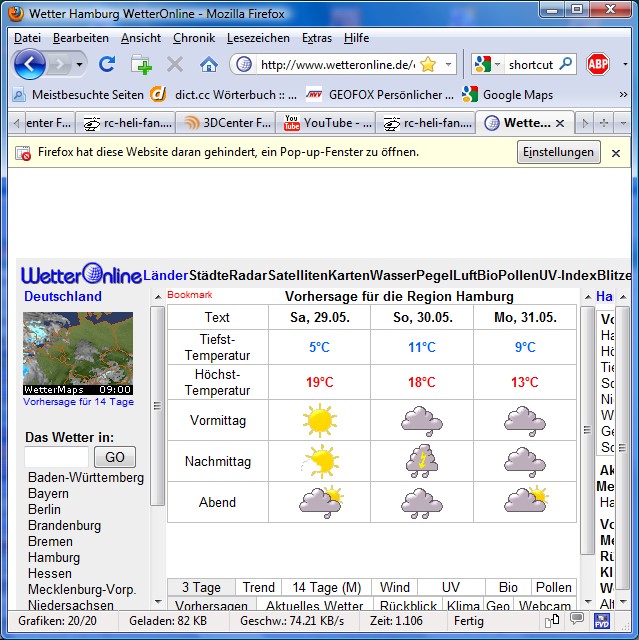
Task: Open a new tab with the green plus icon
Action: pyautogui.click(x=141, y=64)
